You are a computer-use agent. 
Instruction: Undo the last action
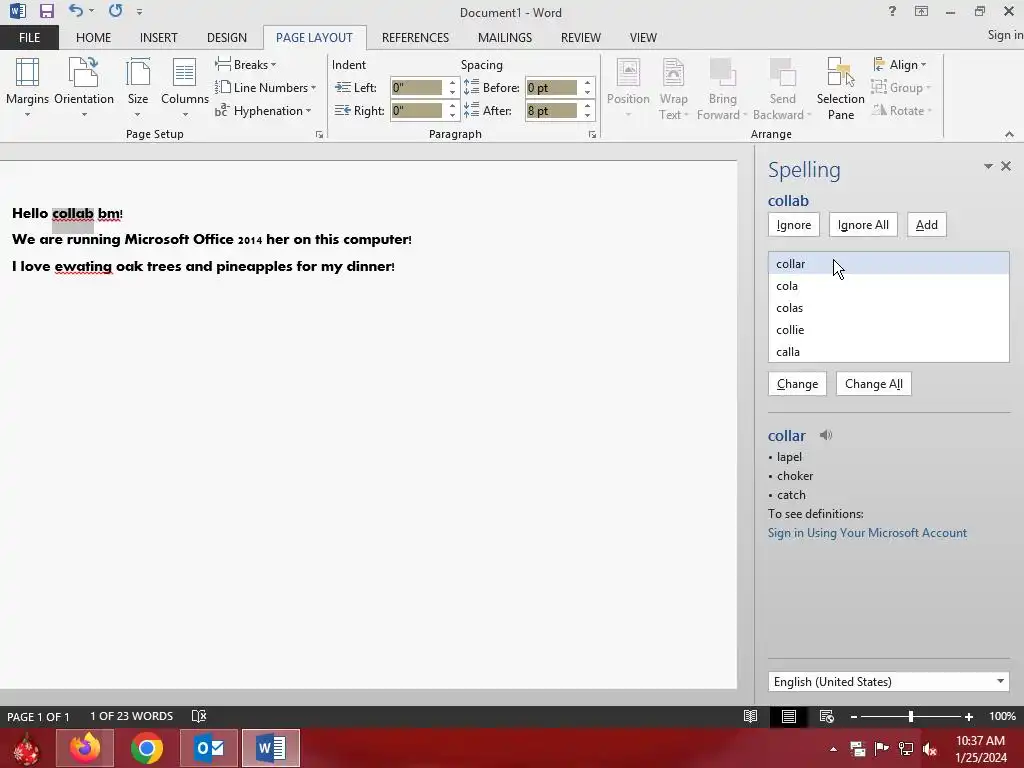[76, 11]
